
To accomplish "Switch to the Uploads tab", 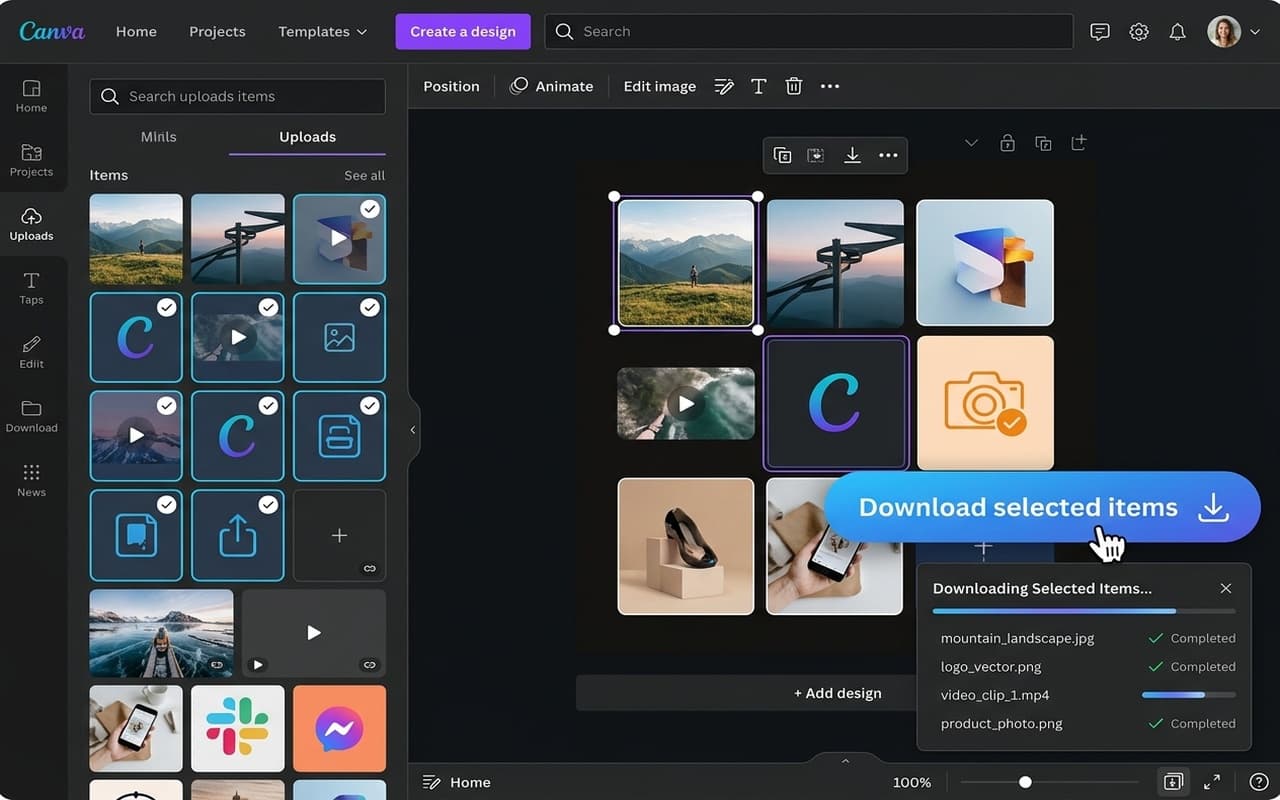I will [x=307, y=137].
